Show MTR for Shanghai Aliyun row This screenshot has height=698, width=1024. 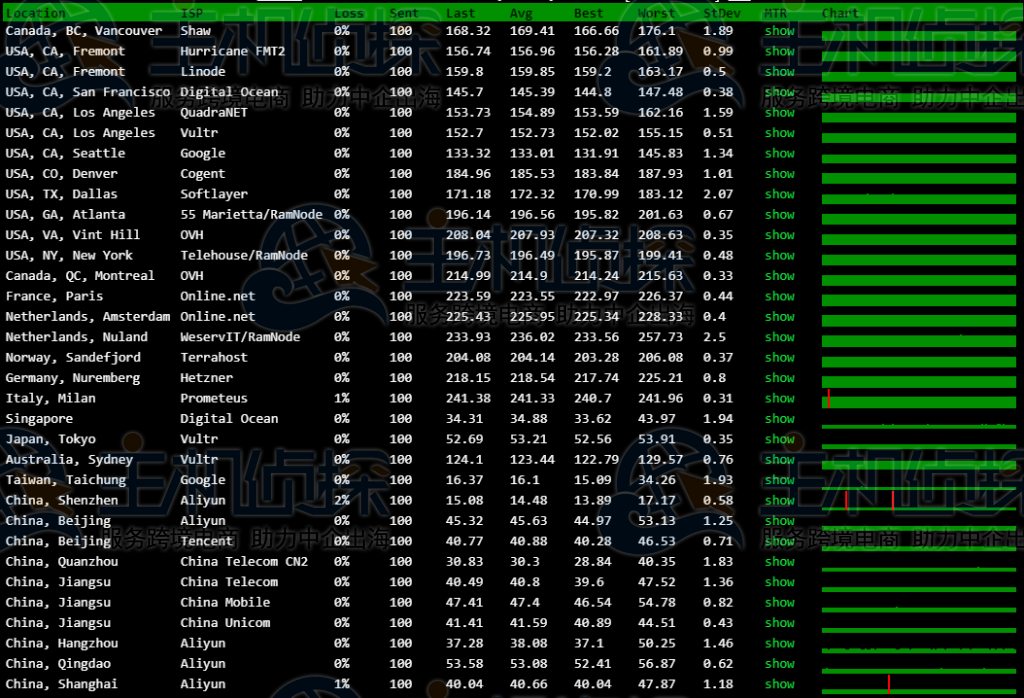click(x=780, y=684)
